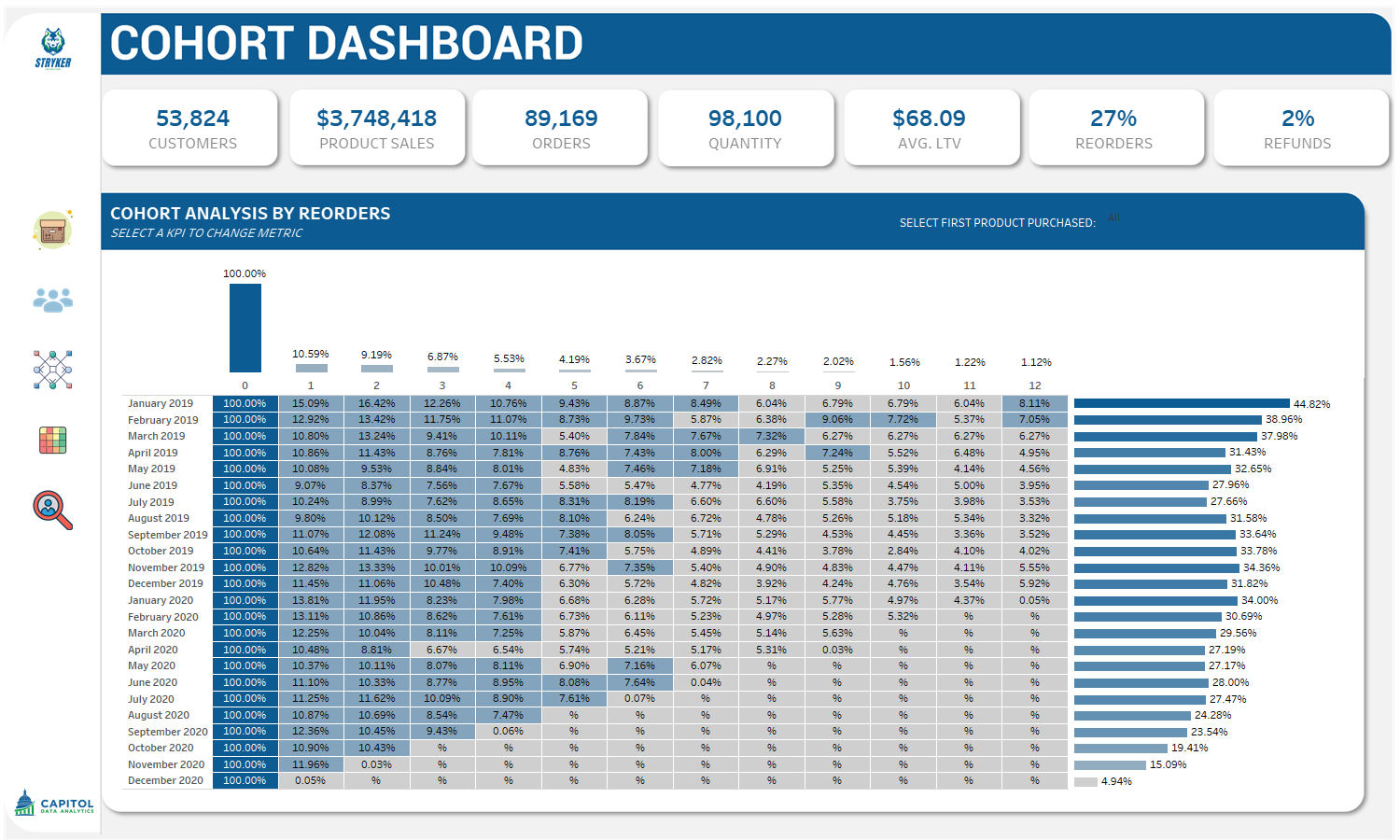Select the 89,169 Orders KPI card
The height and width of the screenshot is (840, 1400).
[x=561, y=128]
